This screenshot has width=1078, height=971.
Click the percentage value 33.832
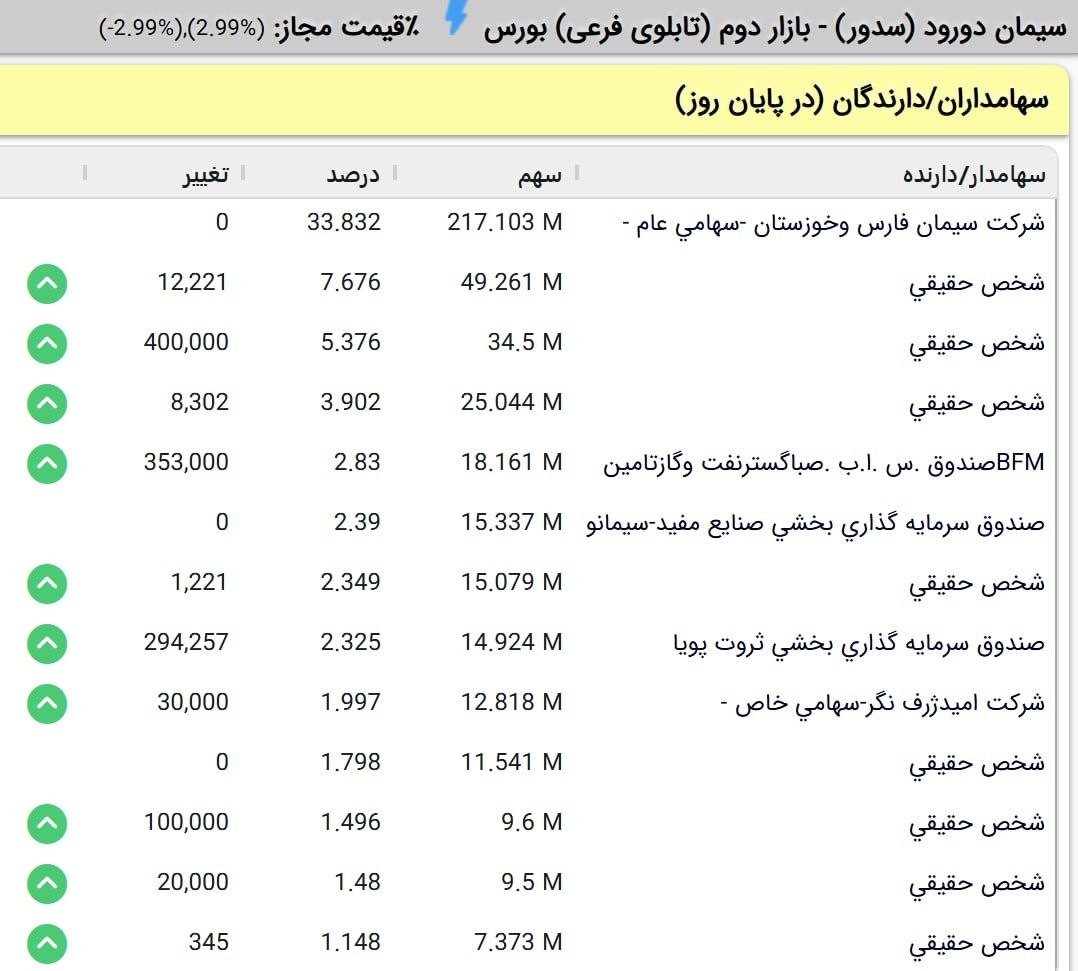(x=344, y=222)
